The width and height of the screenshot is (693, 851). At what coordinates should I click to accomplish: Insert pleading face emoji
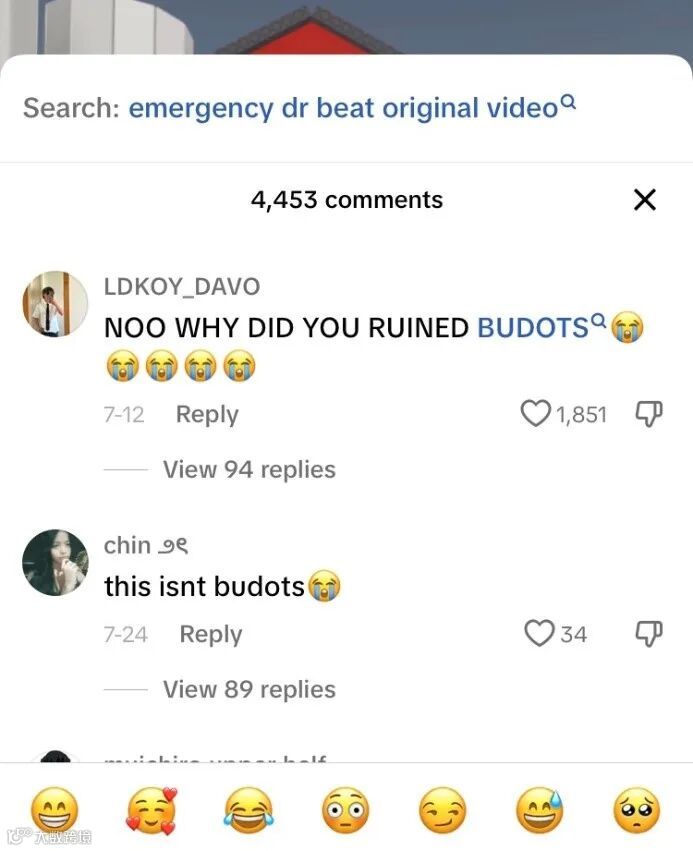(637, 810)
